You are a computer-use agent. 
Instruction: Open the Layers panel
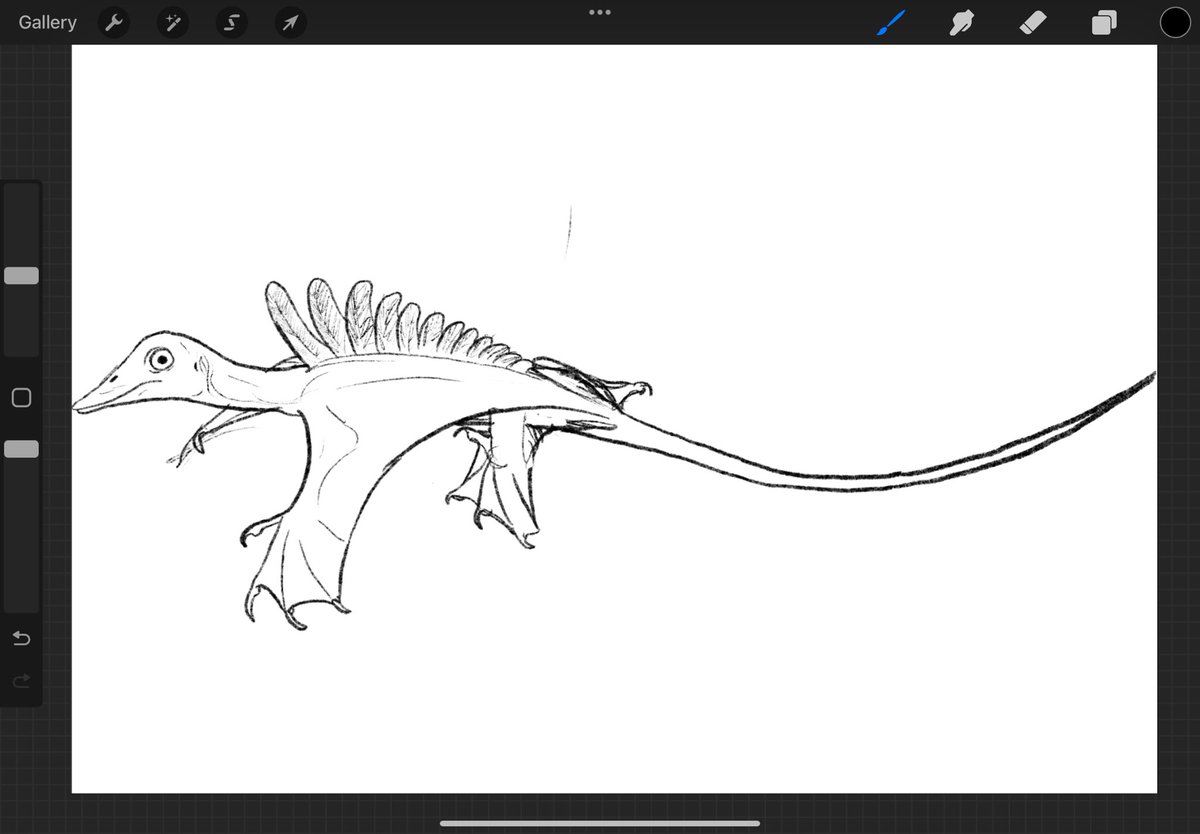1103,22
